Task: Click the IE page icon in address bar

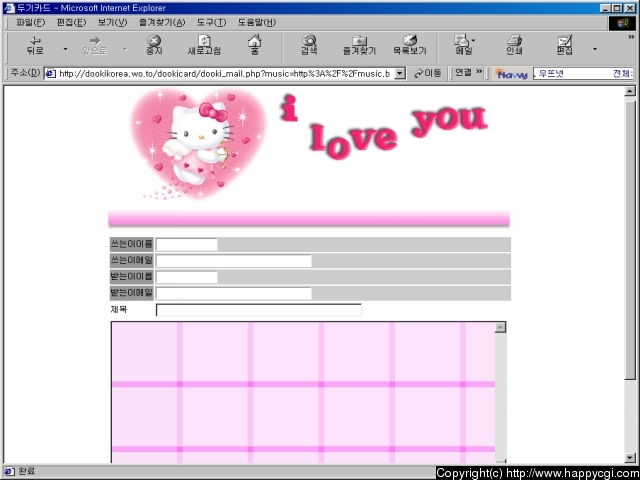Action: (x=51, y=74)
